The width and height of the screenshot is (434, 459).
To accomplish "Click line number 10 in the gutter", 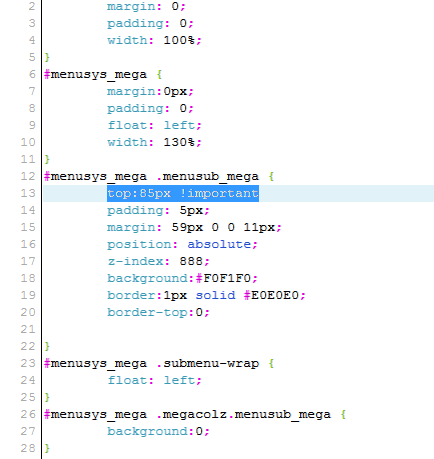I will pyautogui.click(x=28, y=142).
